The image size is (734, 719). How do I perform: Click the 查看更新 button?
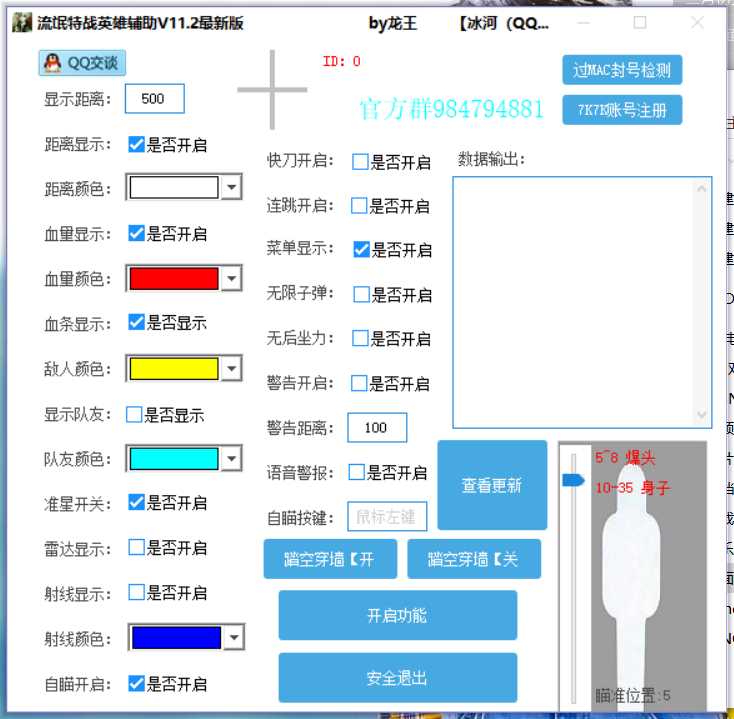[x=492, y=485]
